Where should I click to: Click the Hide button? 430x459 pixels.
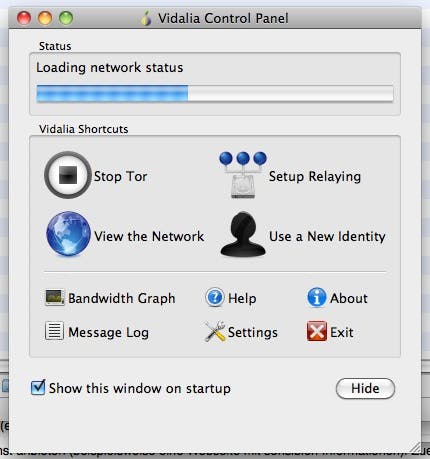coord(365,388)
